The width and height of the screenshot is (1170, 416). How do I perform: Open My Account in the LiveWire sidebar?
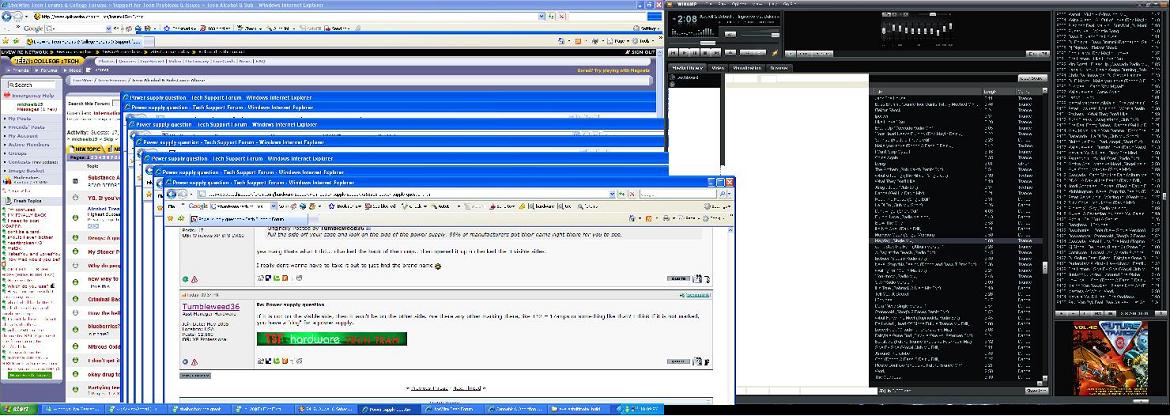(23, 136)
